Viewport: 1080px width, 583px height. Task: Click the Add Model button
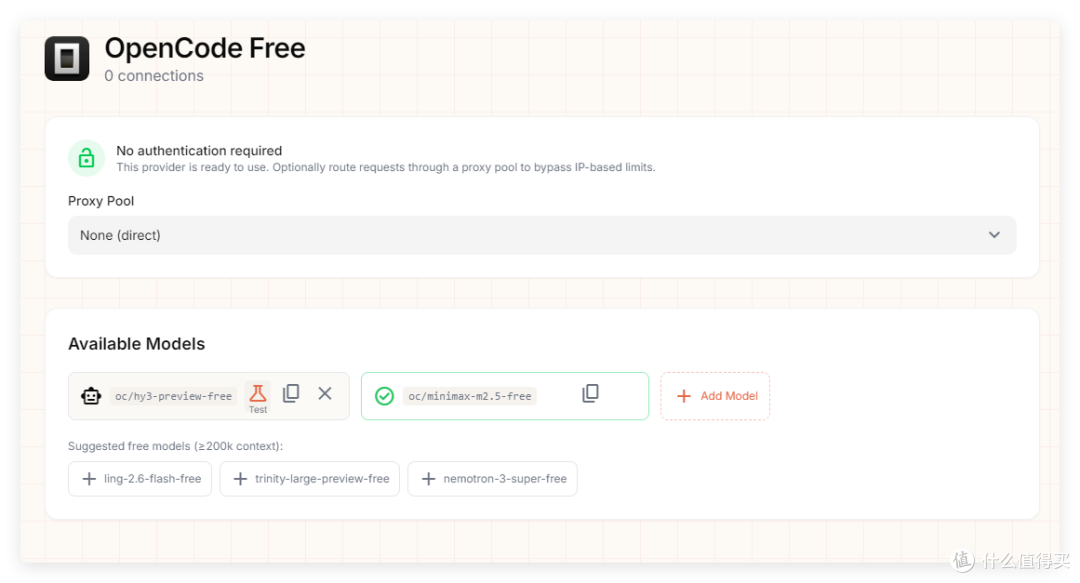(715, 396)
